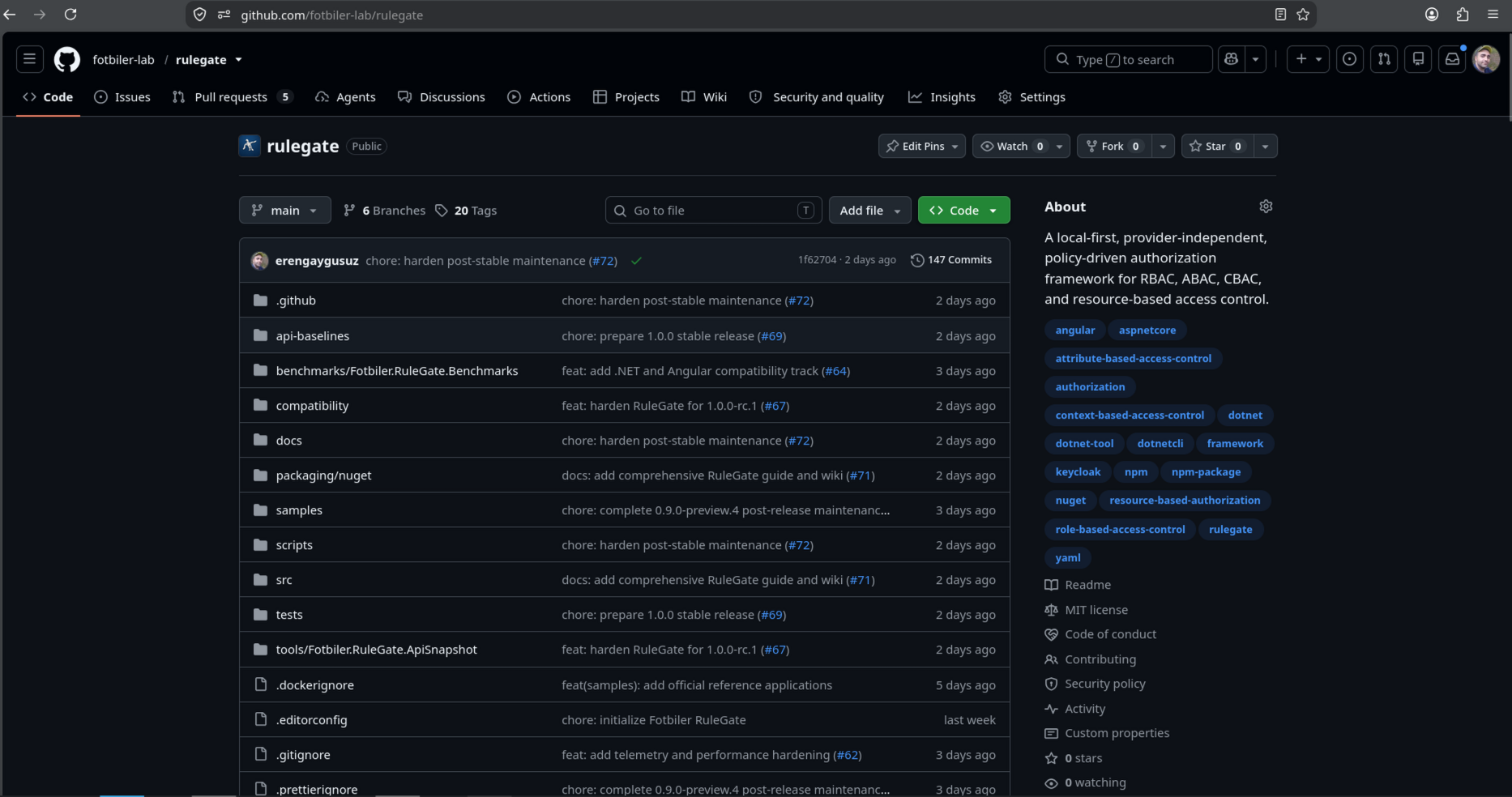Open the MIT license link
Viewport: 1512px width, 797px height.
click(1087, 610)
